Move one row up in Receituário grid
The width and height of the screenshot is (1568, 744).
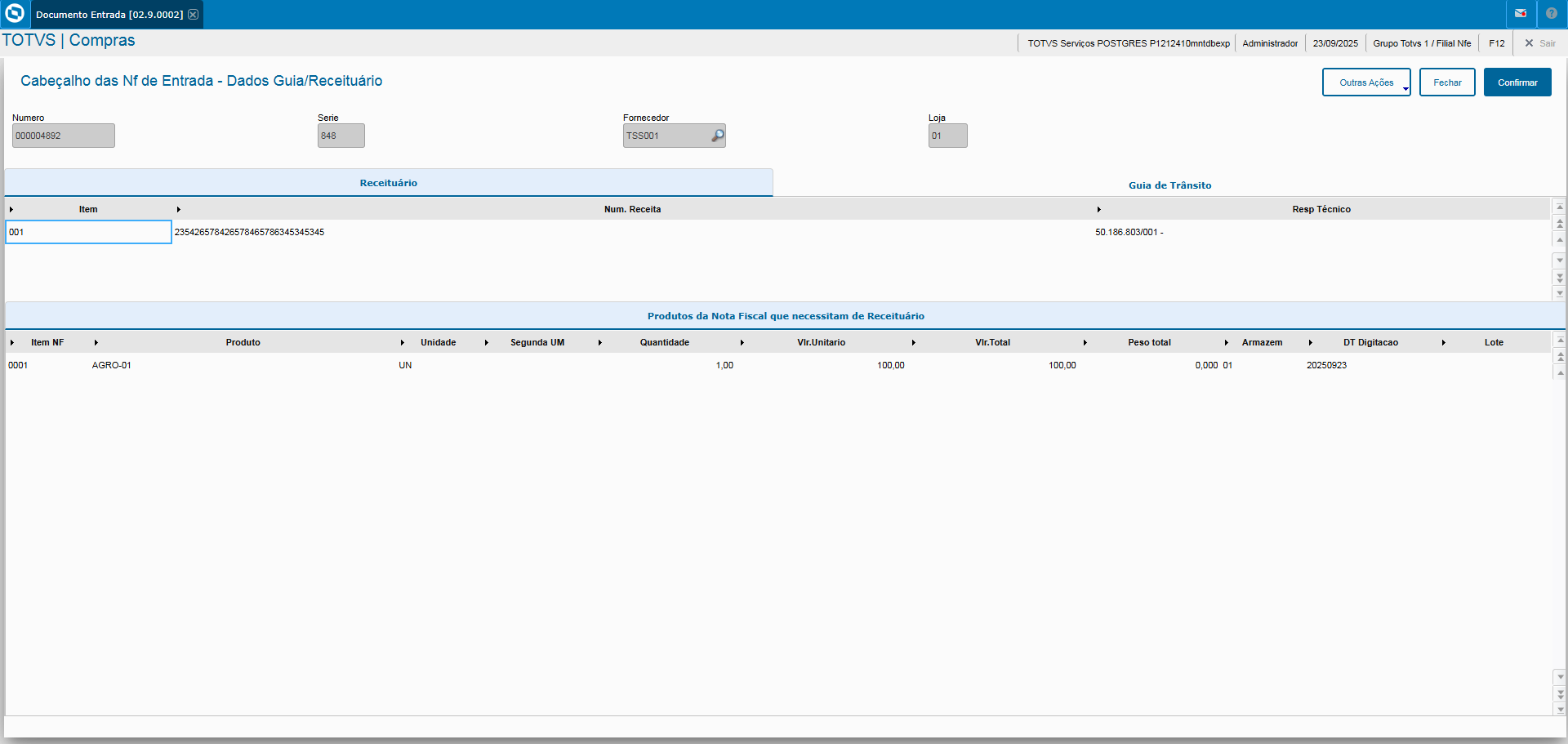point(1560,239)
